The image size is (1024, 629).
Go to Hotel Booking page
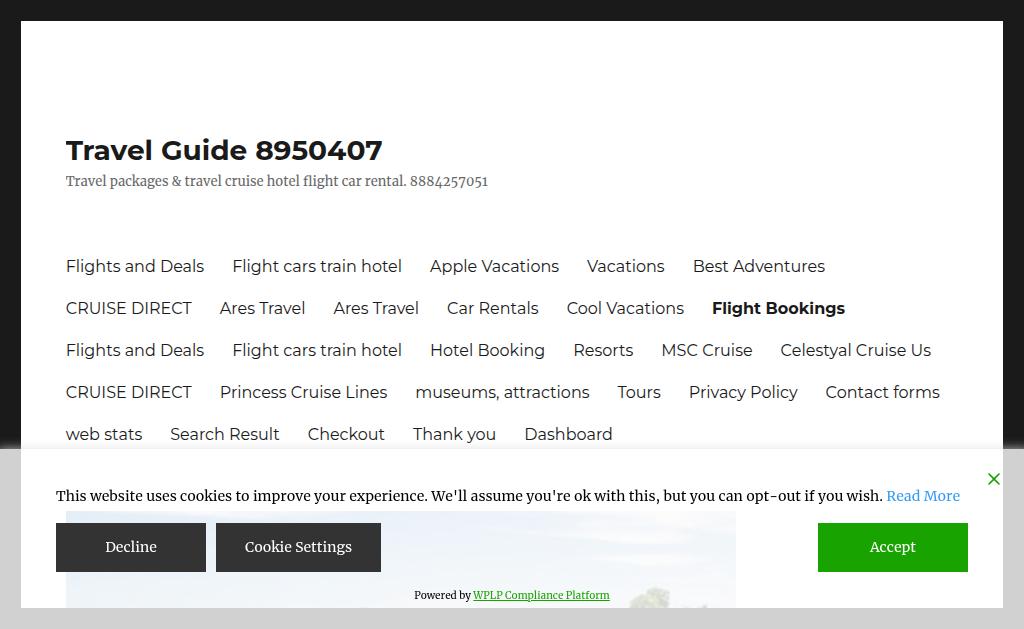click(487, 350)
